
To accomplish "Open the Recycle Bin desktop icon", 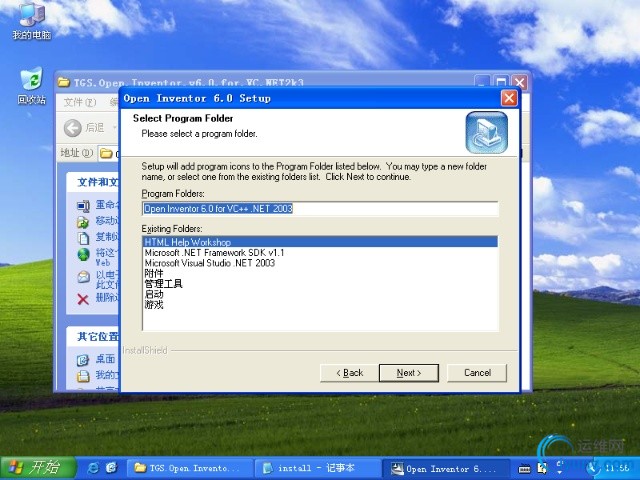I will click(x=32, y=85).
